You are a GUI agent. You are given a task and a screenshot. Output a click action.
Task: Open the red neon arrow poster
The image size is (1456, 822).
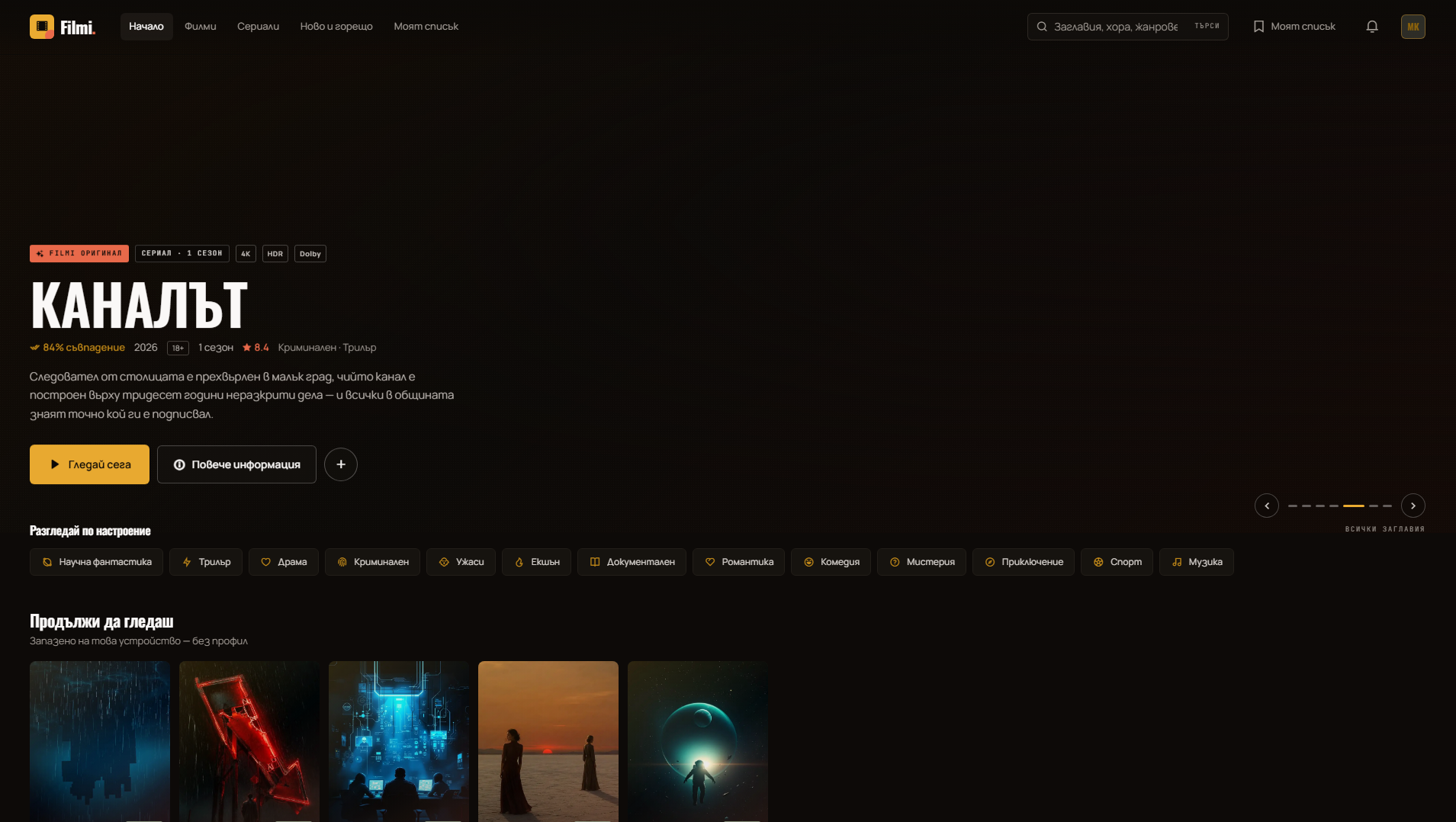(x=249, y=741)
